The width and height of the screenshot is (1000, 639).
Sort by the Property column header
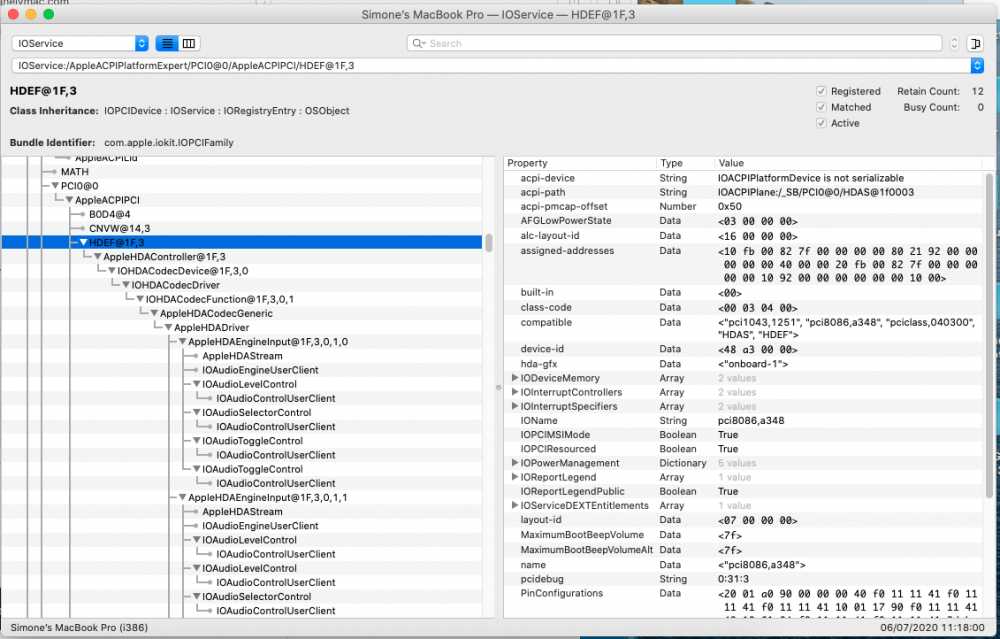click(x=579, y=163)
